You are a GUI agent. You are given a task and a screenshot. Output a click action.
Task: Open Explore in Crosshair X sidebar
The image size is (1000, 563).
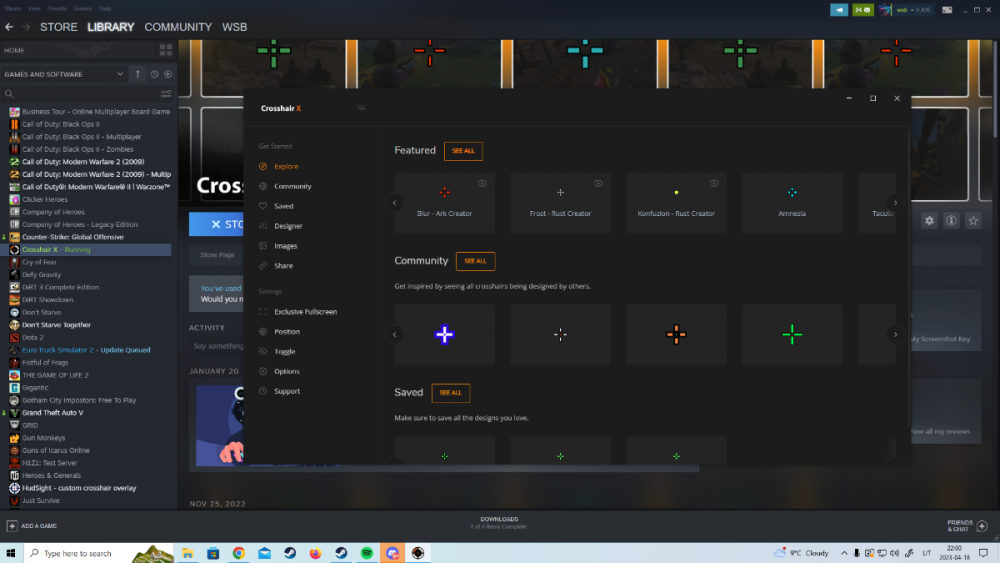286,166
